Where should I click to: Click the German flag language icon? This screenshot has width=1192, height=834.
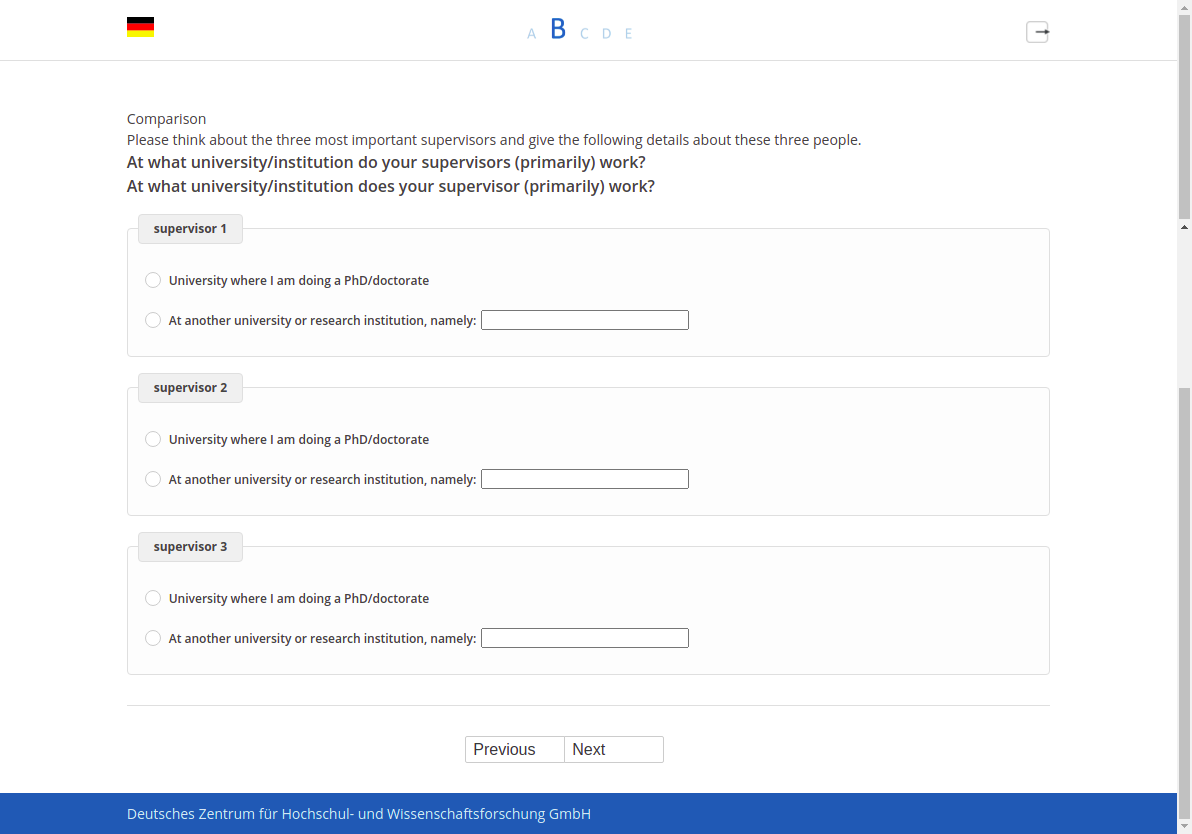(141, 27)
